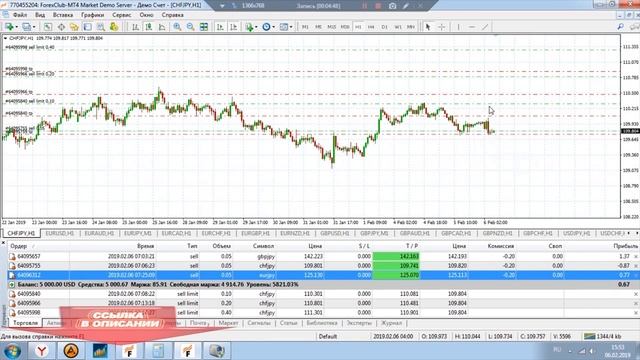The image size is (640, 360).
Task: Switch timeframe to M15
Action: 331,27
